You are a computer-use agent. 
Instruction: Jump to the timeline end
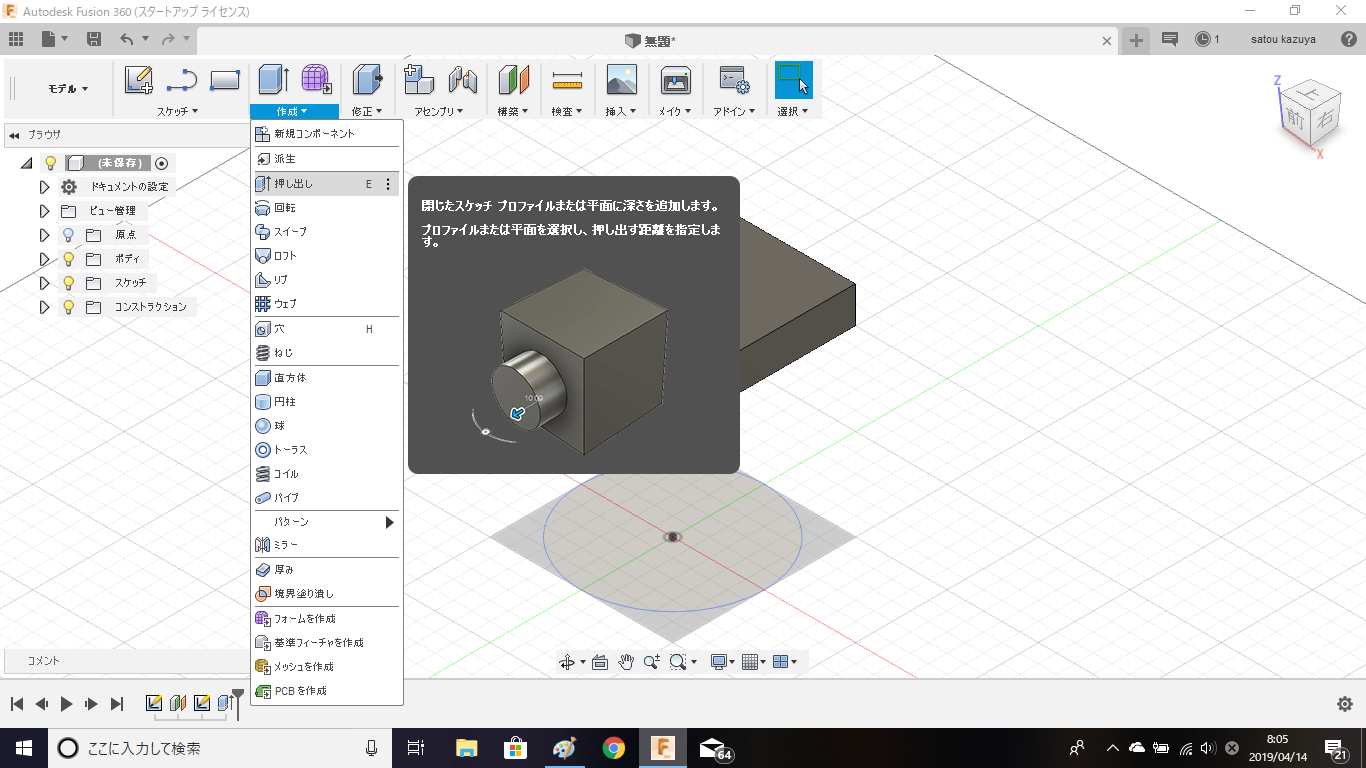point(117,704)
